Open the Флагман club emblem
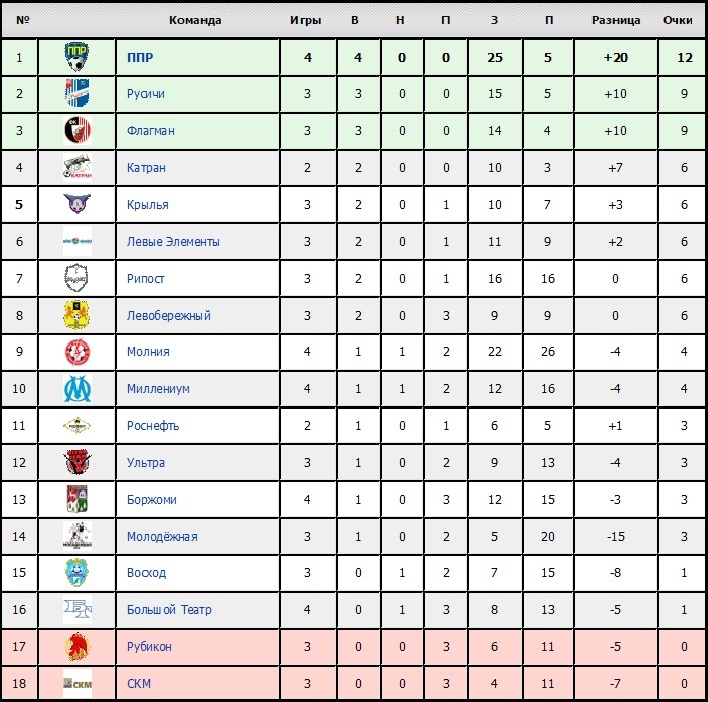 tap(77, 130)
